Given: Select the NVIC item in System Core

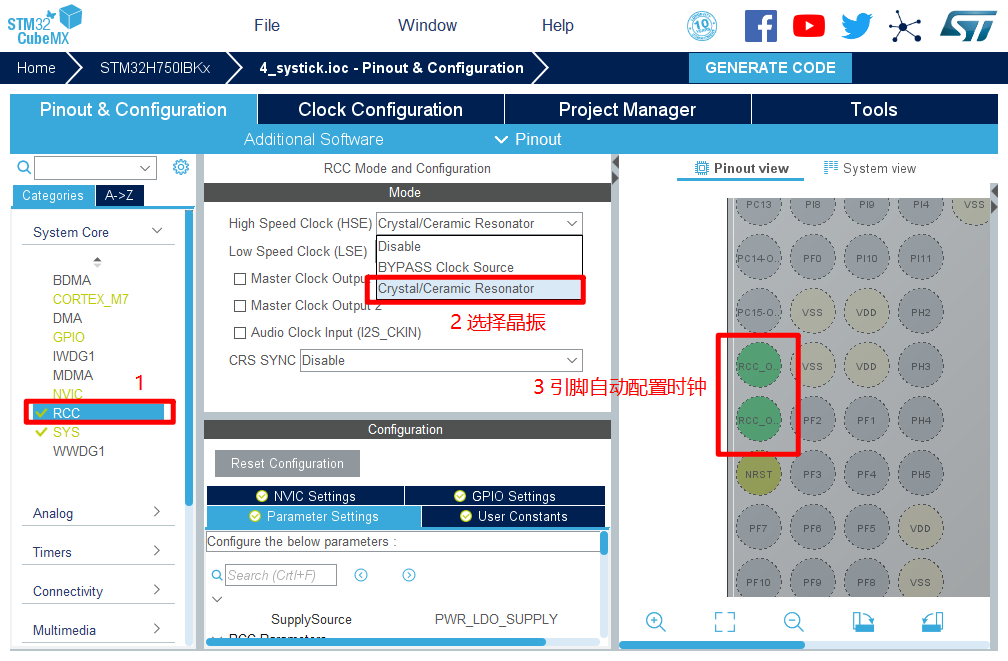Looking at the screenshot, I should click(68, 394).
